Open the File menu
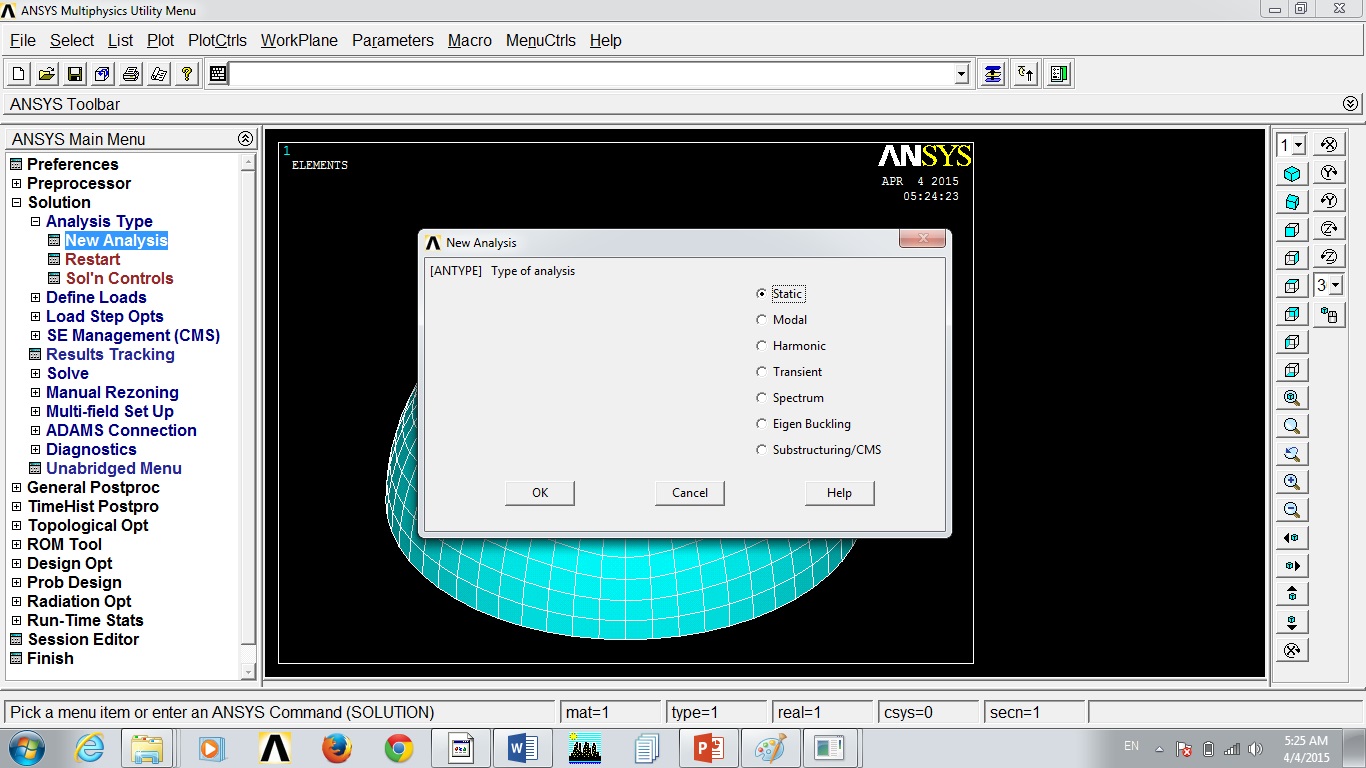 pos(23,41)
